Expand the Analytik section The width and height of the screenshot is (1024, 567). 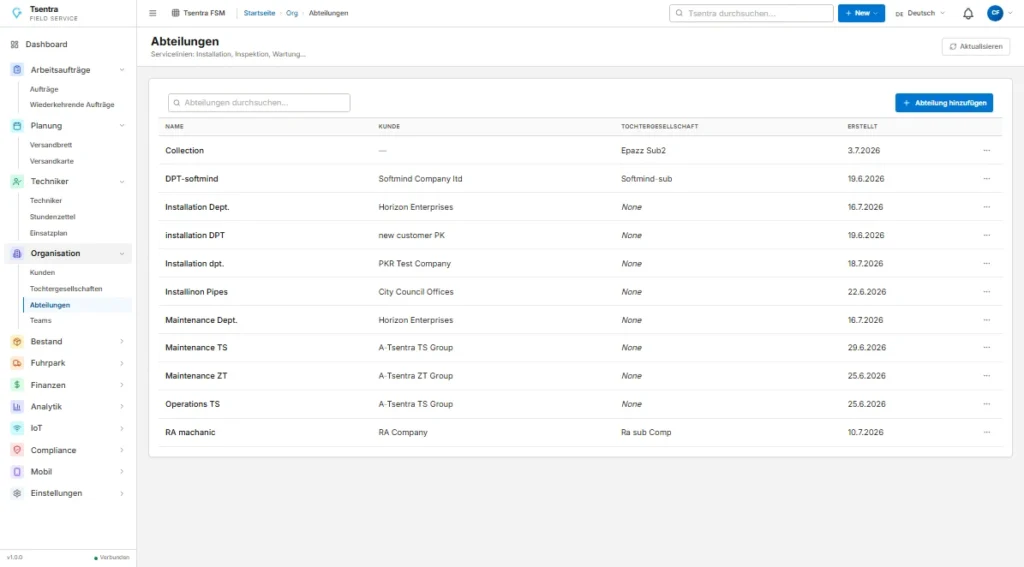(x=121, y=407)
